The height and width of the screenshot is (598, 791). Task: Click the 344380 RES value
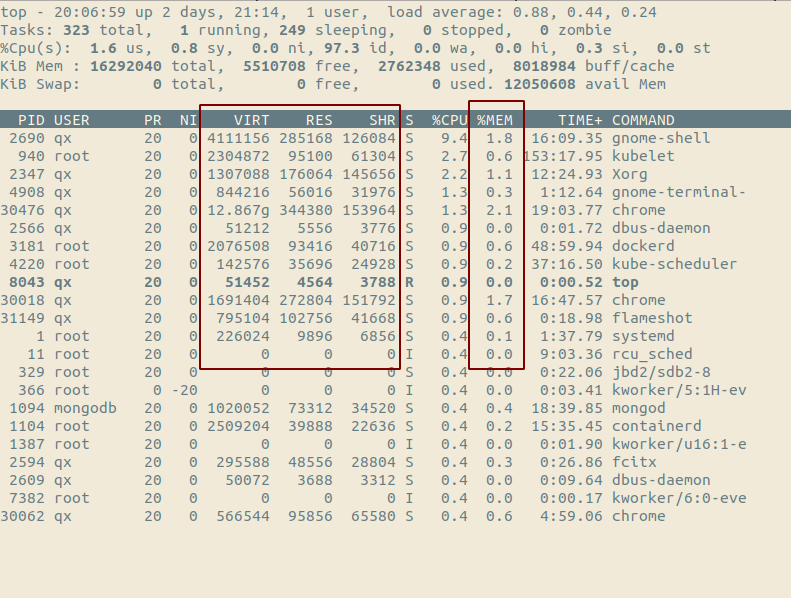(x=306, y=210)
